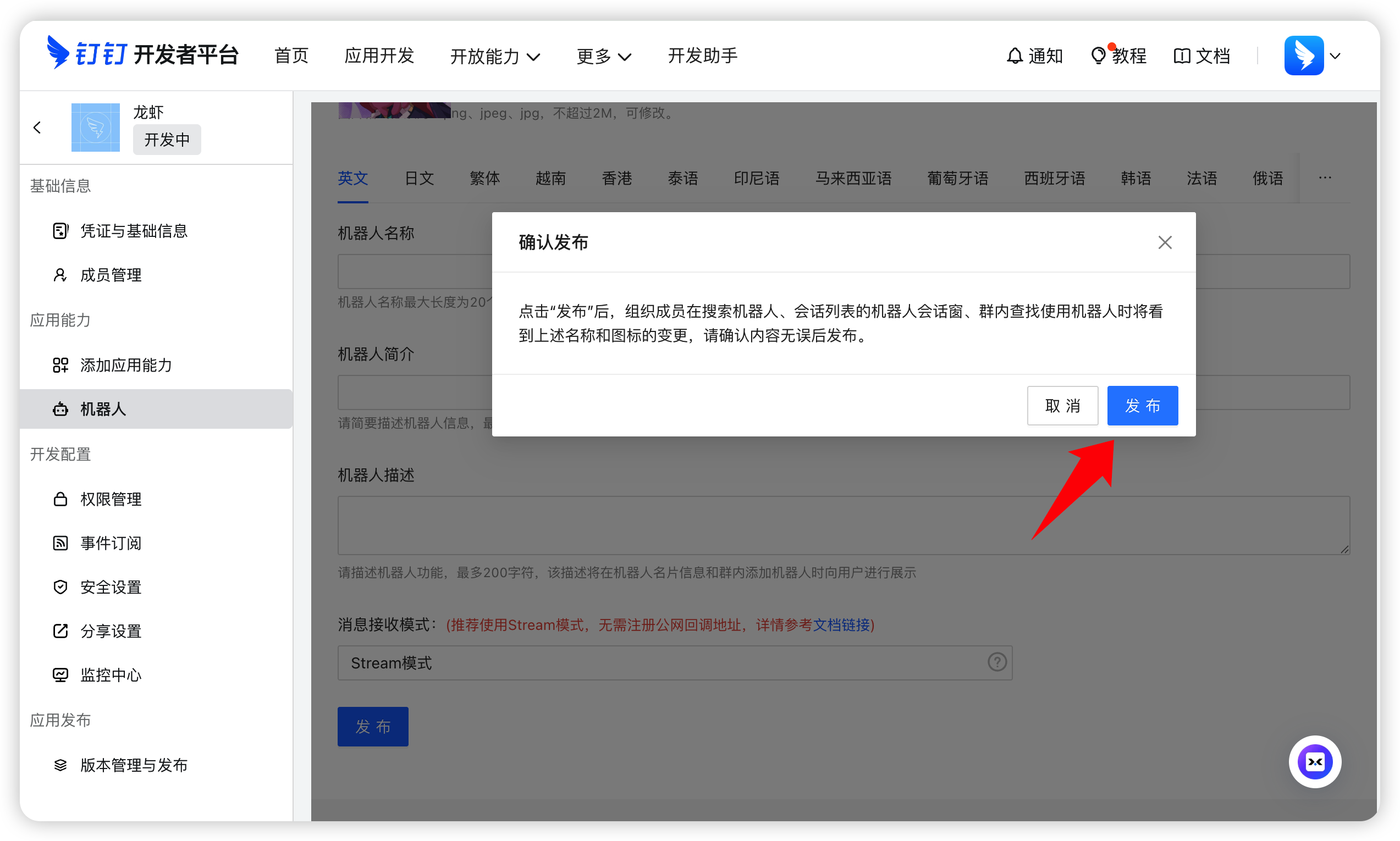
Task: Open the floating assistant icon bottom right
Action: point(1315,762)
